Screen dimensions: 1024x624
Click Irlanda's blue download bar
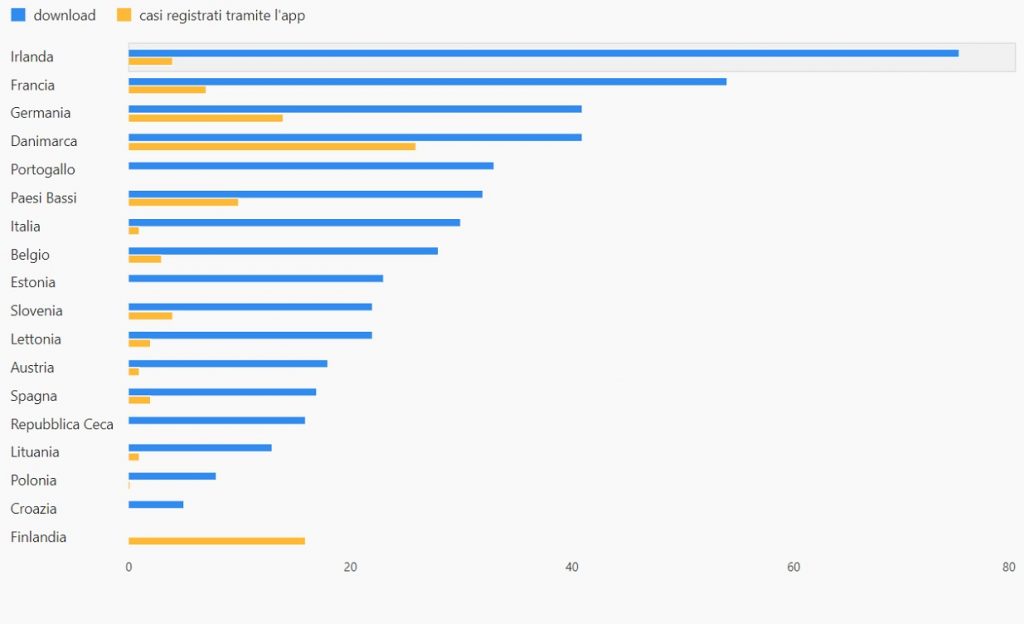pos(543,53)
